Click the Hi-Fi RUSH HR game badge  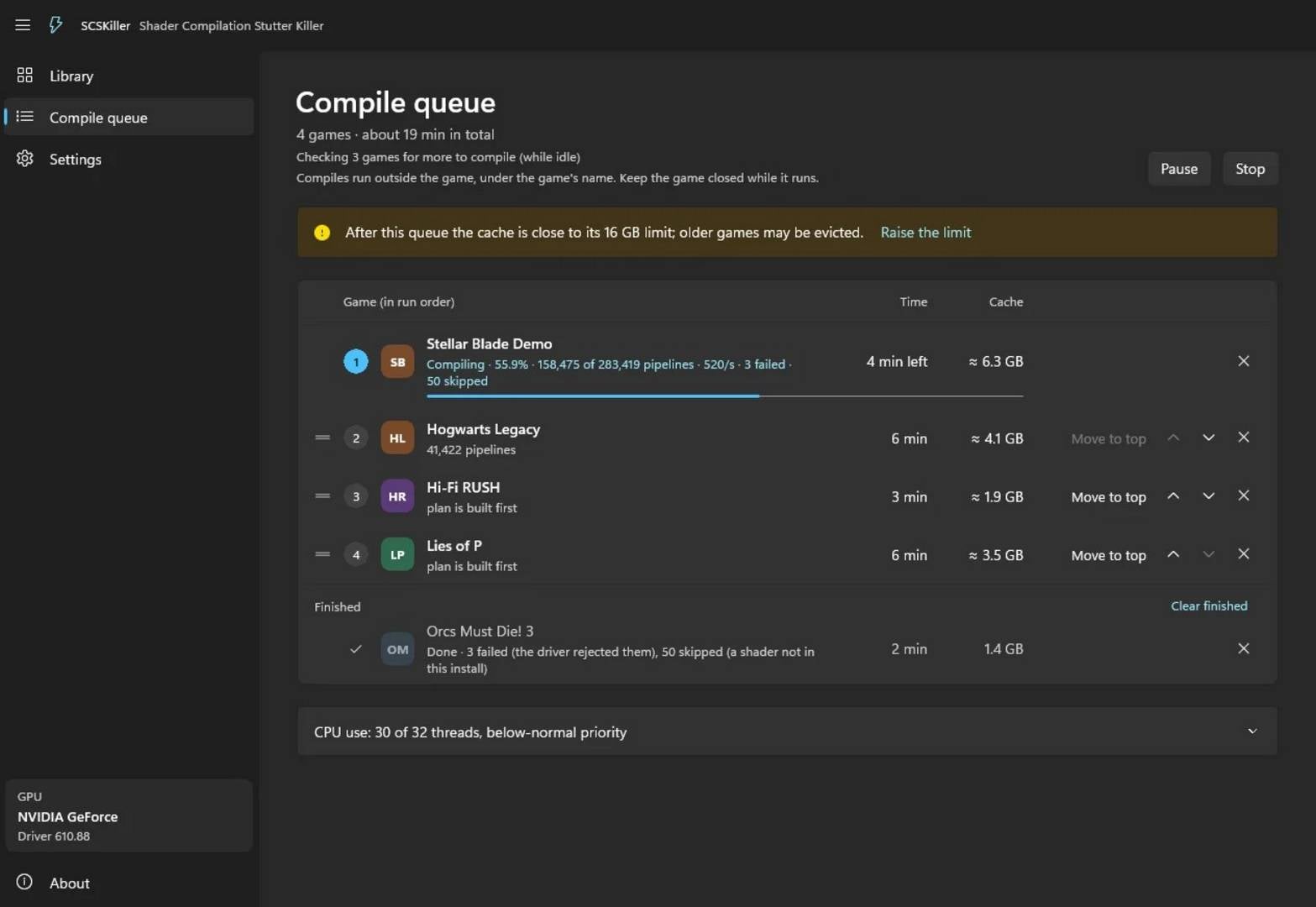pyautogui.click(x=397, y=496)
